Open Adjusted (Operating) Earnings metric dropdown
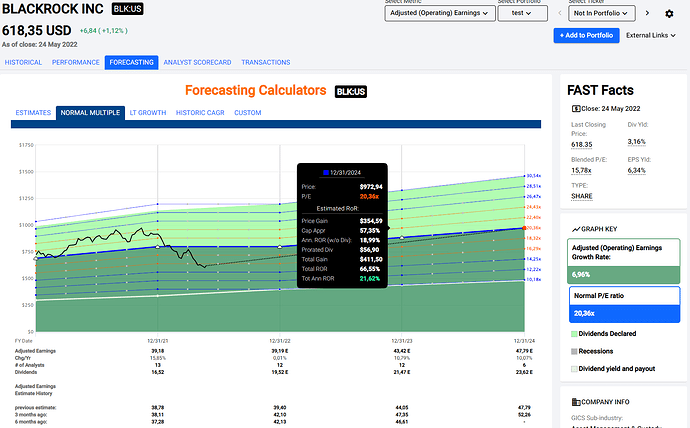The height and width of the screenshot is (428, 690). pos(440,13)
